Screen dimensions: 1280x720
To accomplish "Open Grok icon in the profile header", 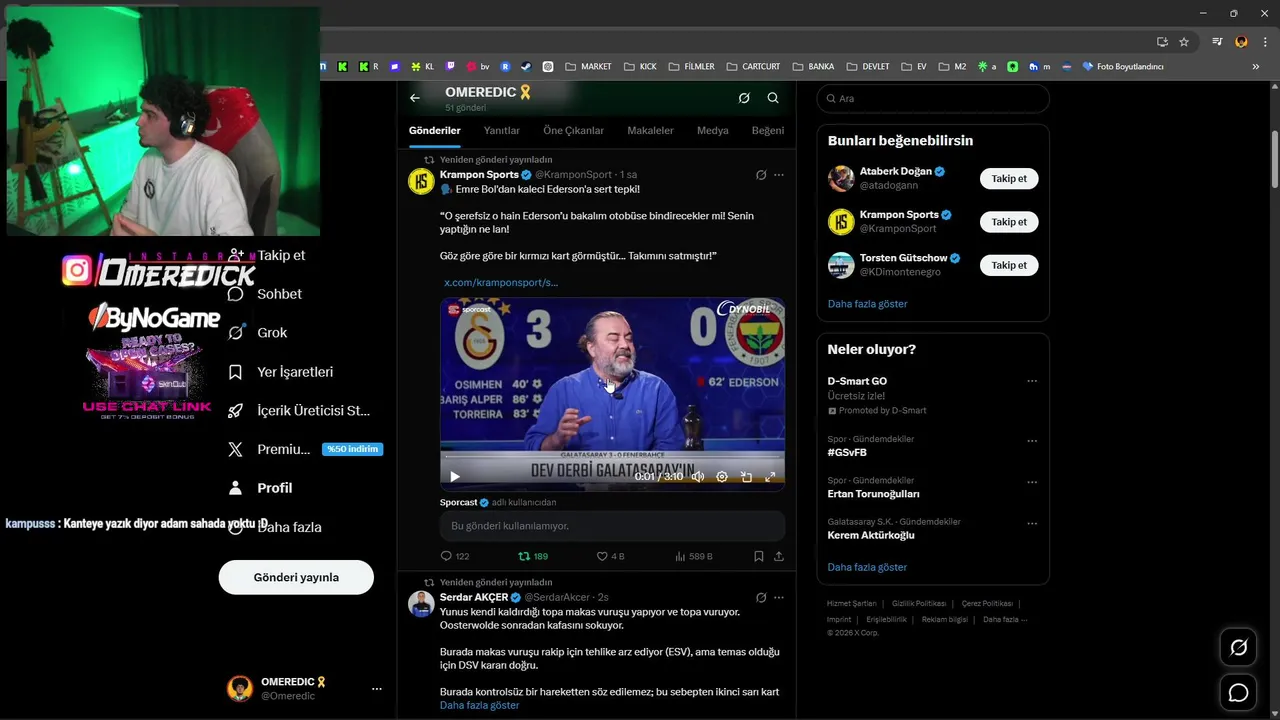I will click(744, 98).
